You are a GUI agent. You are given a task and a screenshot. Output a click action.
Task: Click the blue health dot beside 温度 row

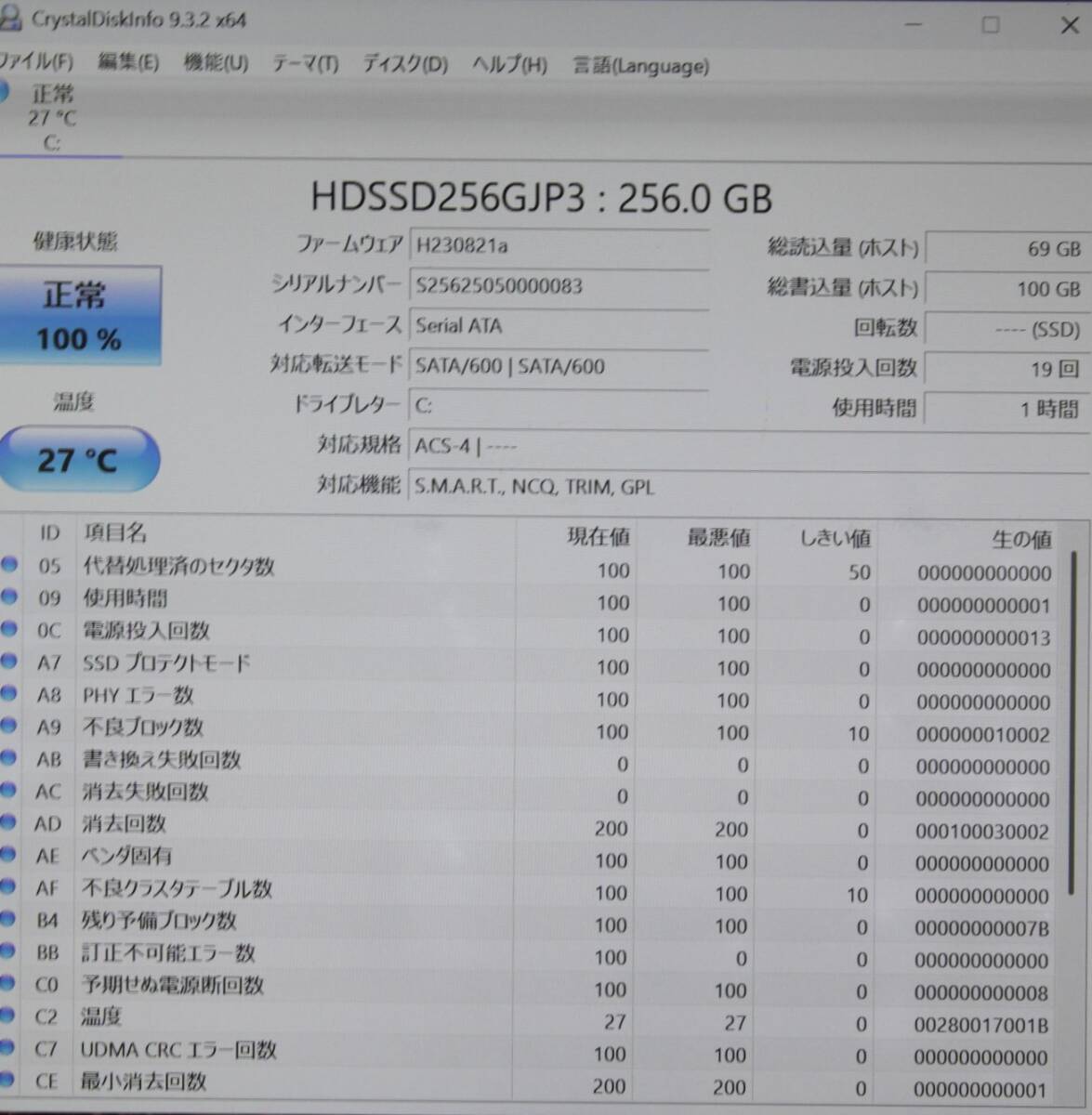coord(9,1016)
